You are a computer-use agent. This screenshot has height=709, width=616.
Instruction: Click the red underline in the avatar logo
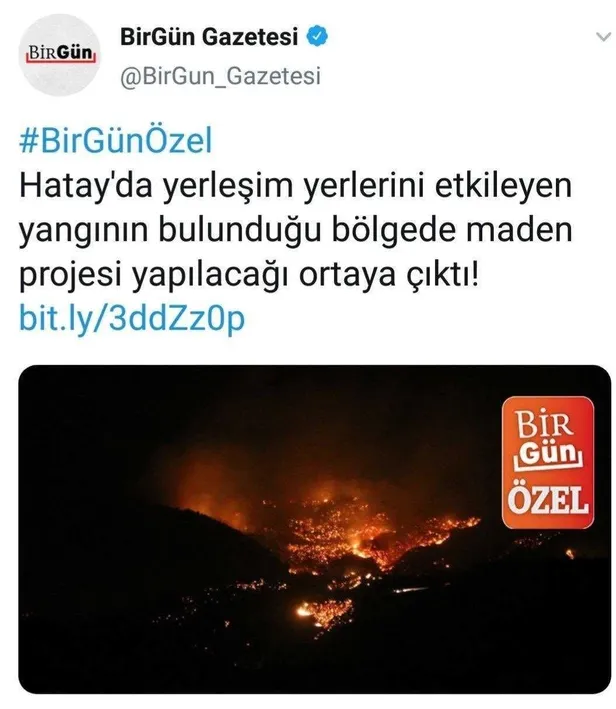click(x=61, y=61)
